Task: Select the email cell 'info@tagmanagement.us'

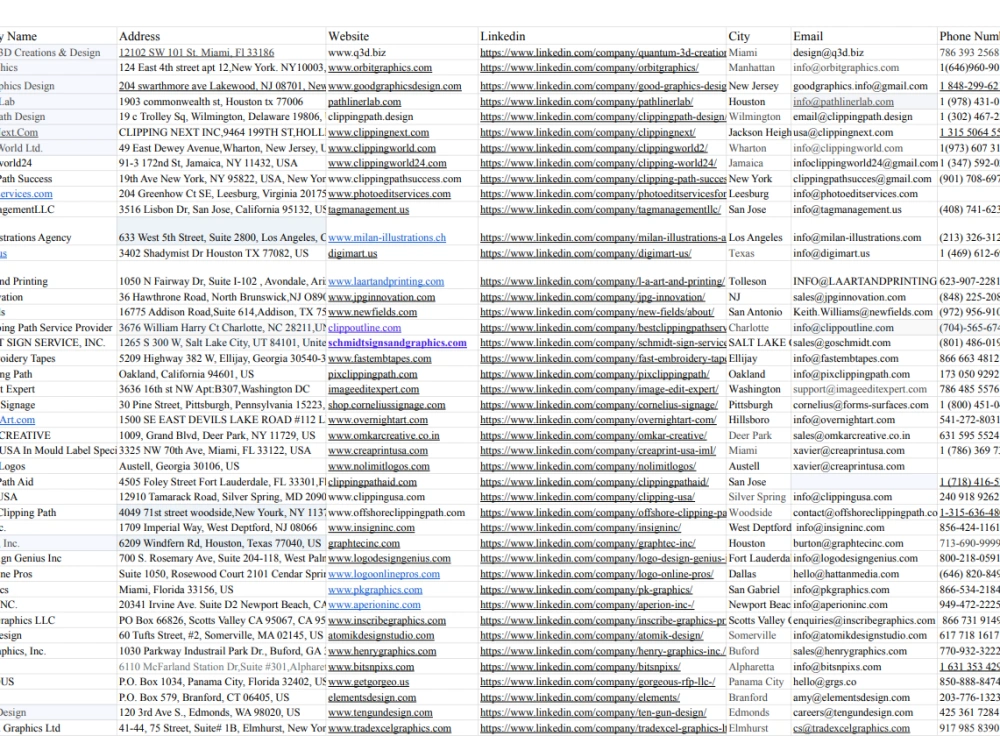Action: click(x=864, y=209)
